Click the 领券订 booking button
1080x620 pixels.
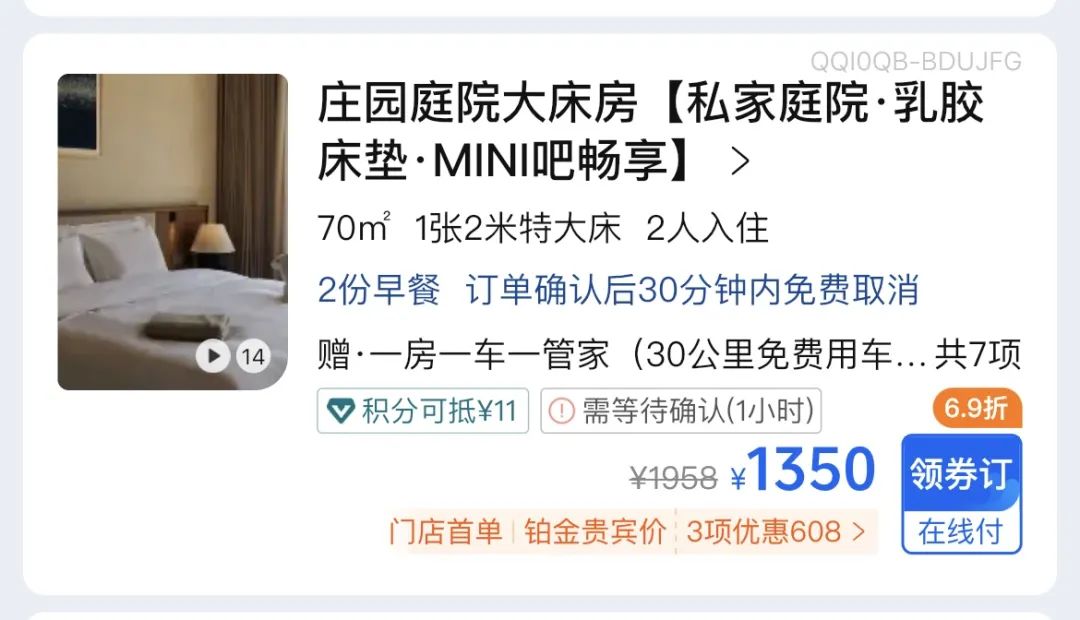point(962,474)
